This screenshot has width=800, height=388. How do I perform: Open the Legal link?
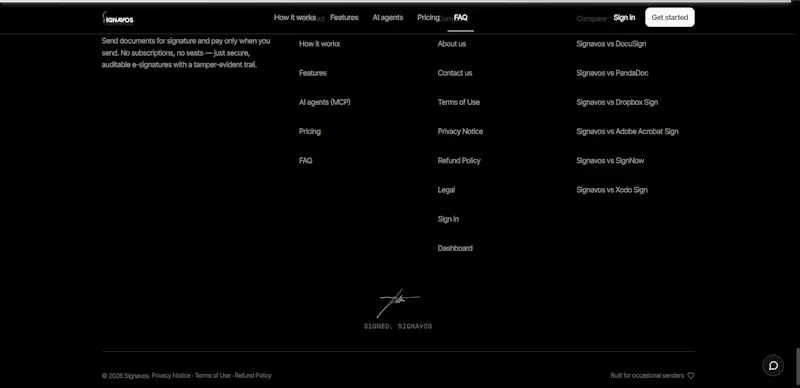pyautogui.click(x=446, y=190)
